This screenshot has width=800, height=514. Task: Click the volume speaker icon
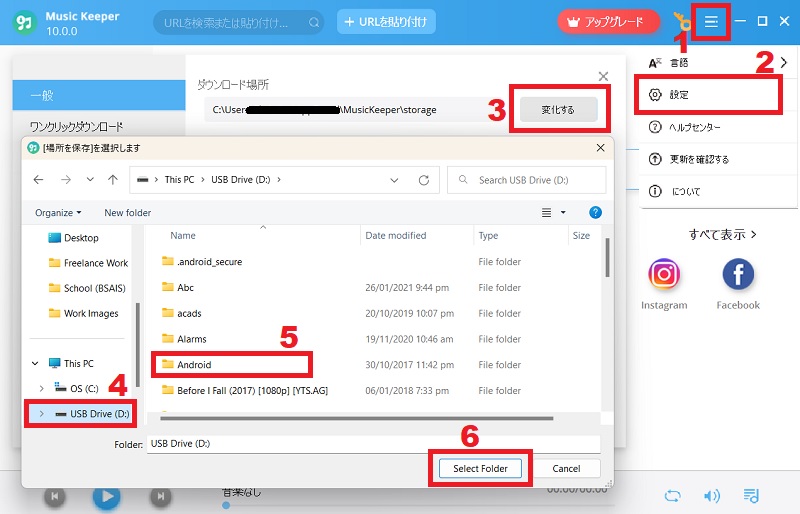pyautogui.click(x=712, y=496)
